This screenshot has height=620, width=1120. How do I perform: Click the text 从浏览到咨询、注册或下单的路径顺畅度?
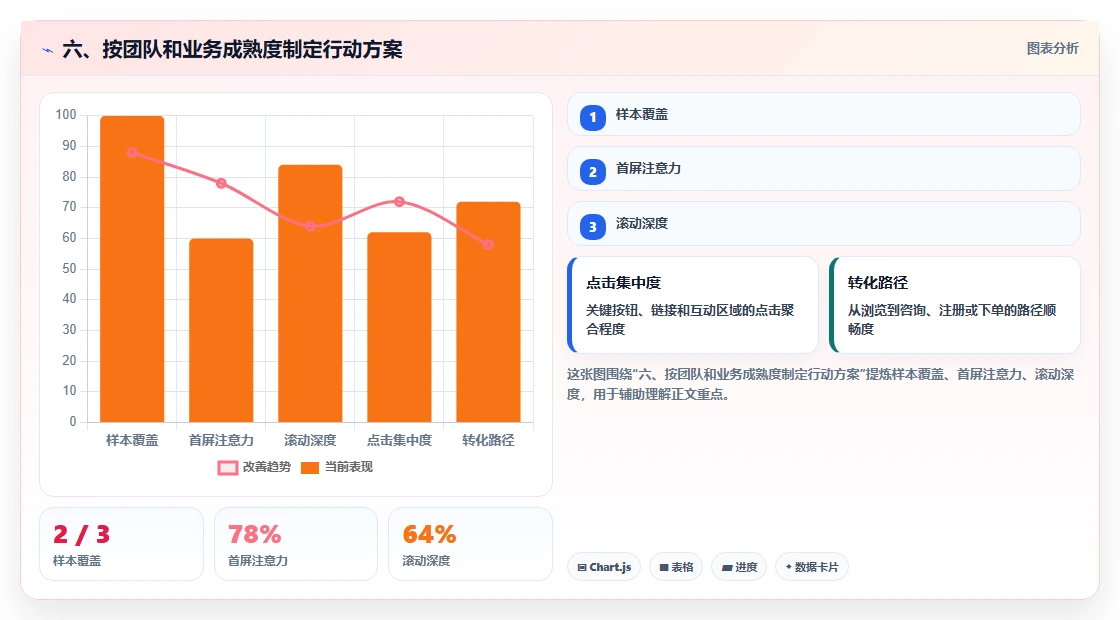952,320
